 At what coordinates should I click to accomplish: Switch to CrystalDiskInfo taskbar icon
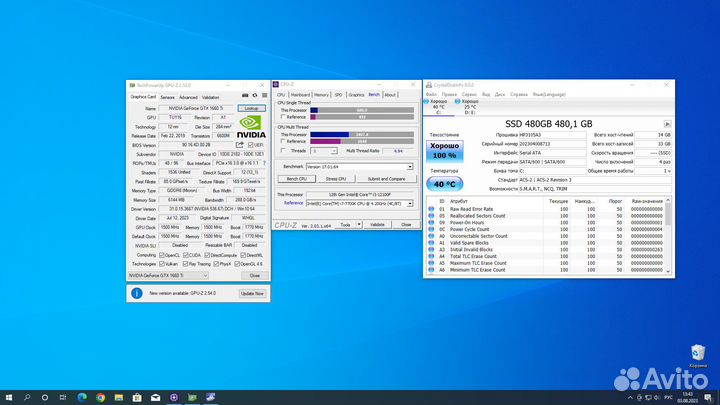pyautogui.click(x=210, y=397)
